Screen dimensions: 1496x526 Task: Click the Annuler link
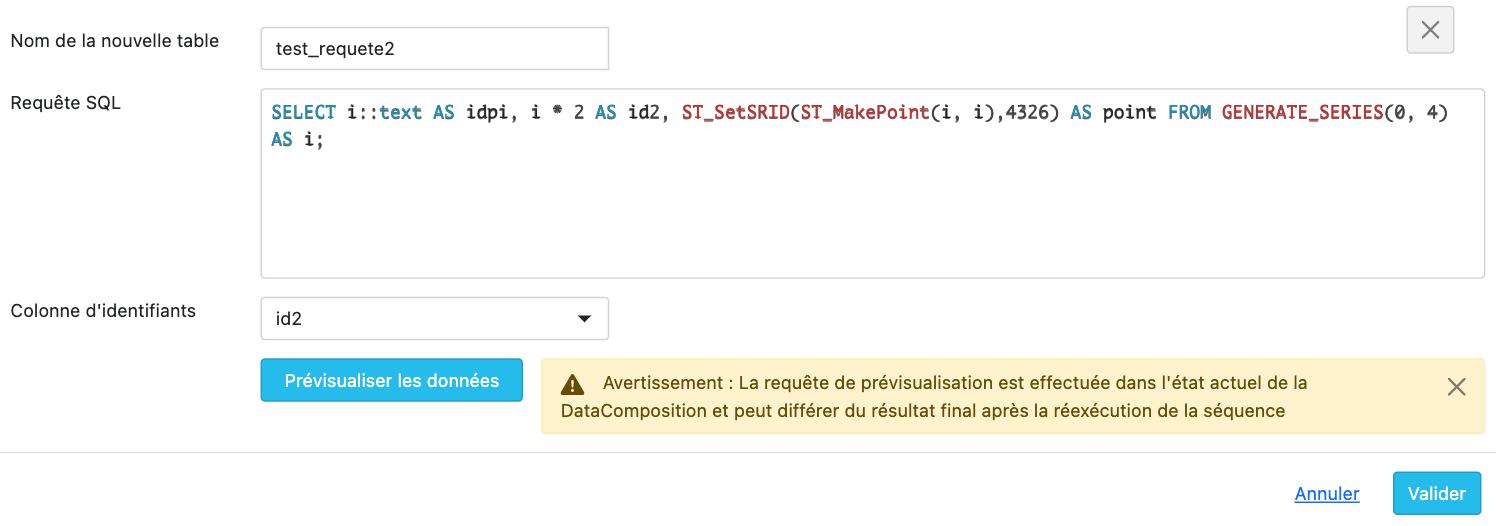click(x=1327, y=494)
